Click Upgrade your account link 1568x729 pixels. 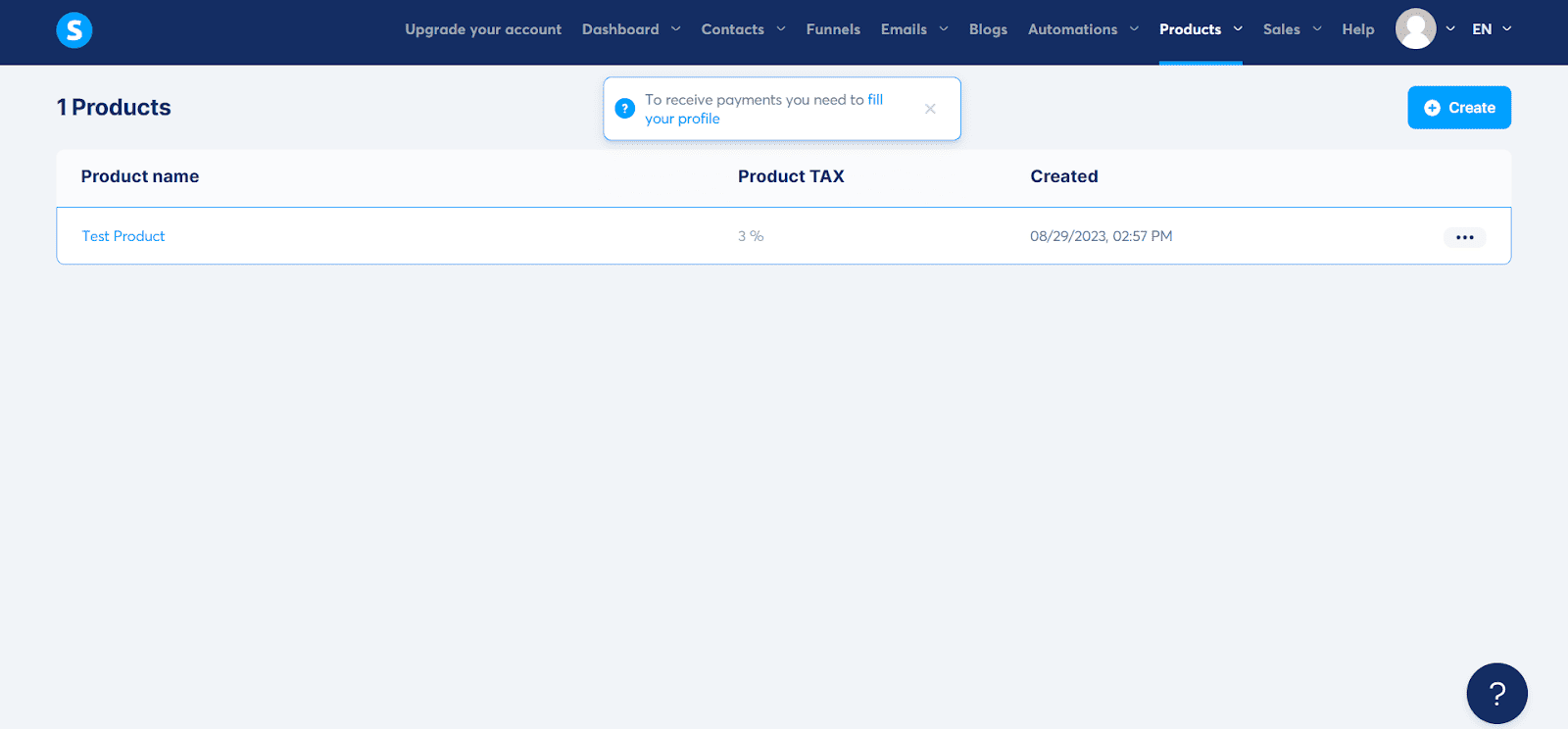[x=483, y=29]
